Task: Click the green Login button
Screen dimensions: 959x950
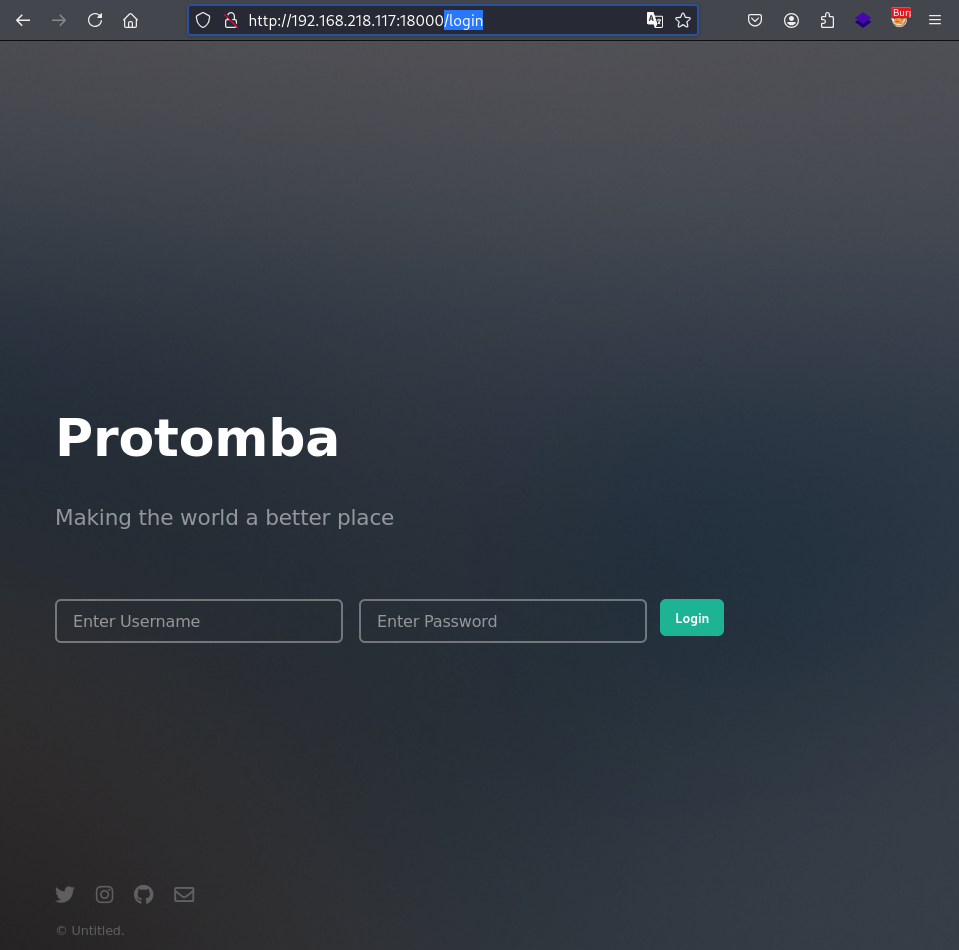Action: click(x=692, y=618)
